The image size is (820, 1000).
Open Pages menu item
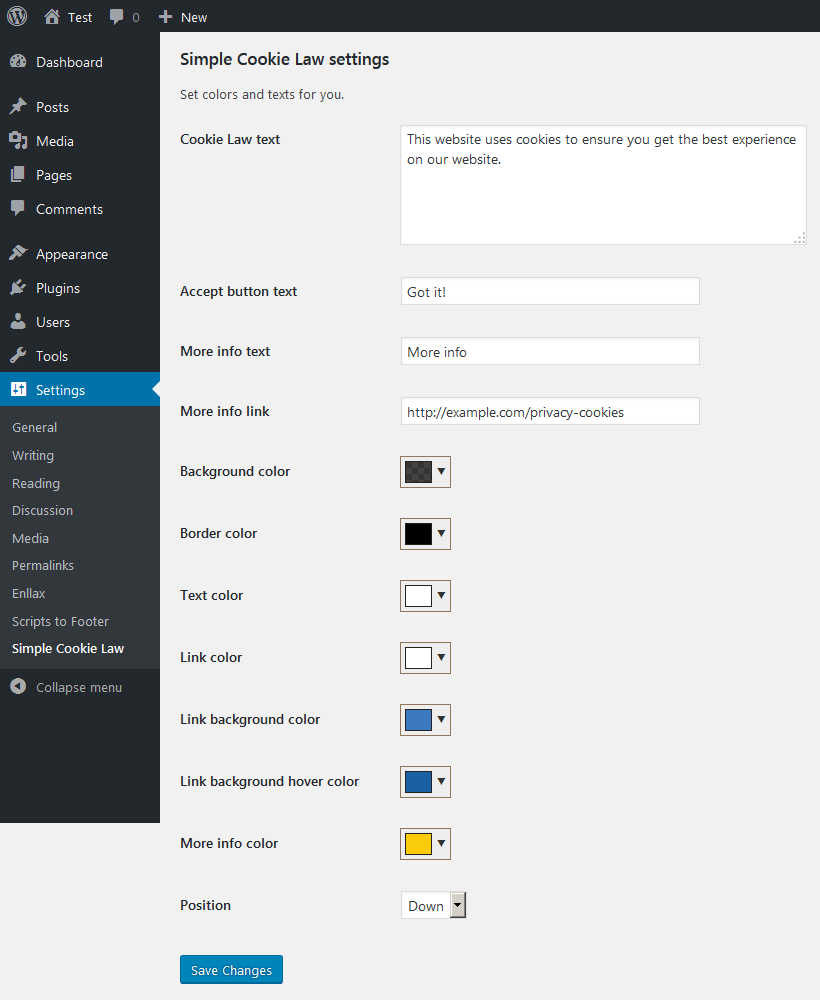tap(80, 175)
